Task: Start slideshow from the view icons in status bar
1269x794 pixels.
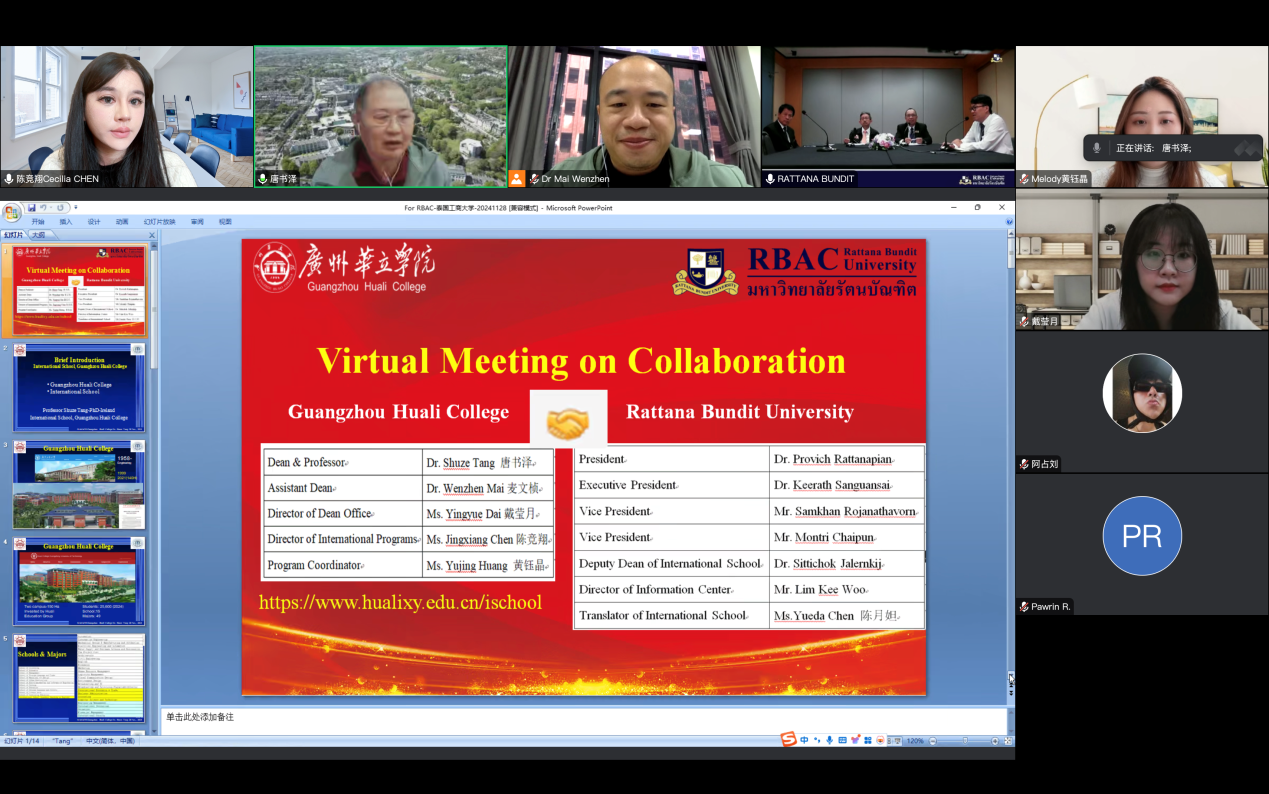Action: pyautogui.click(x=896, y=740)
